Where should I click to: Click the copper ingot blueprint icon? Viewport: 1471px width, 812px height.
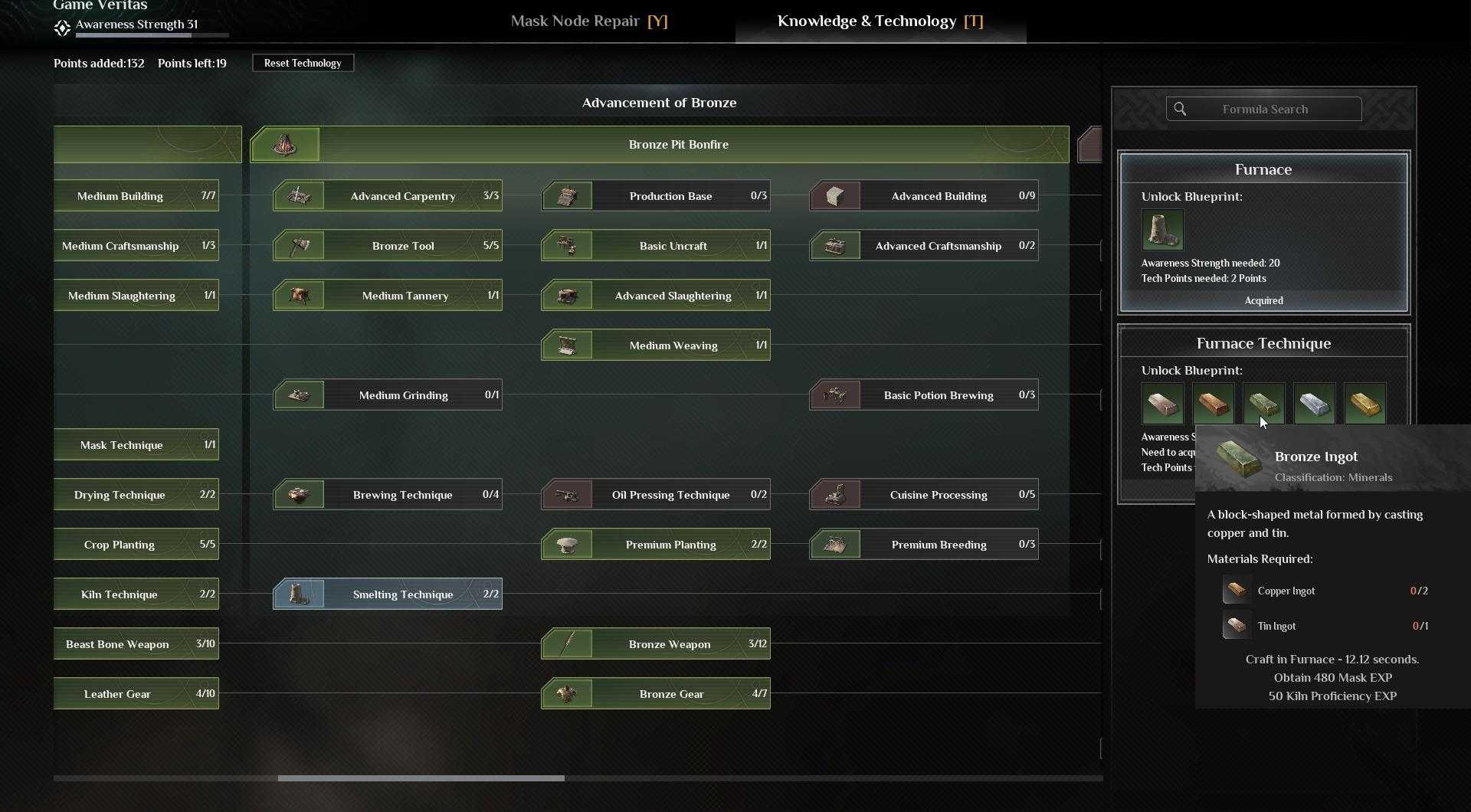(x=1213, y=404)
